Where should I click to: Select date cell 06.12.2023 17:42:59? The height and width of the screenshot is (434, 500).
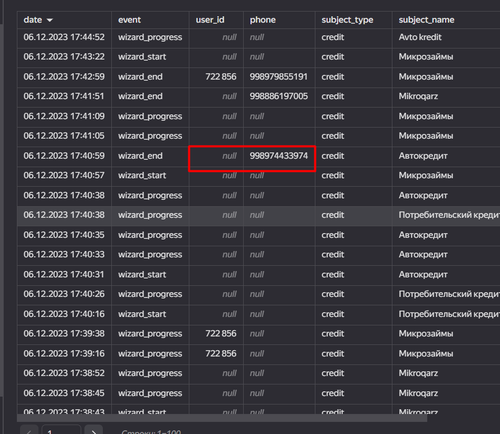[64, 77]
